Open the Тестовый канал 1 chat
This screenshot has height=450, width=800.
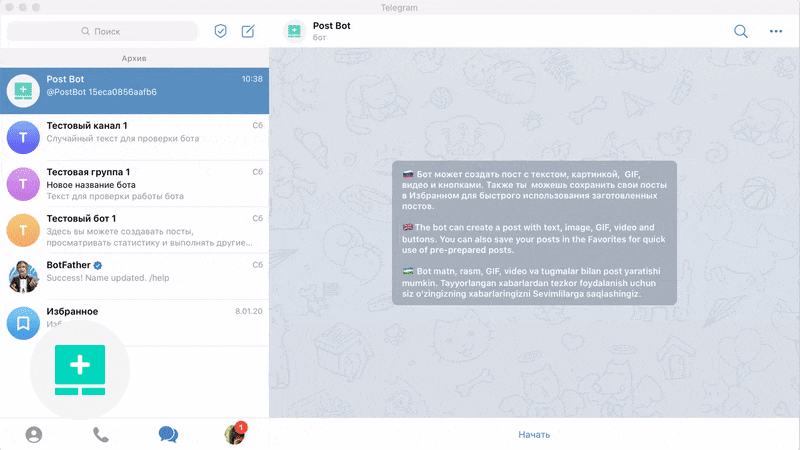134,137
